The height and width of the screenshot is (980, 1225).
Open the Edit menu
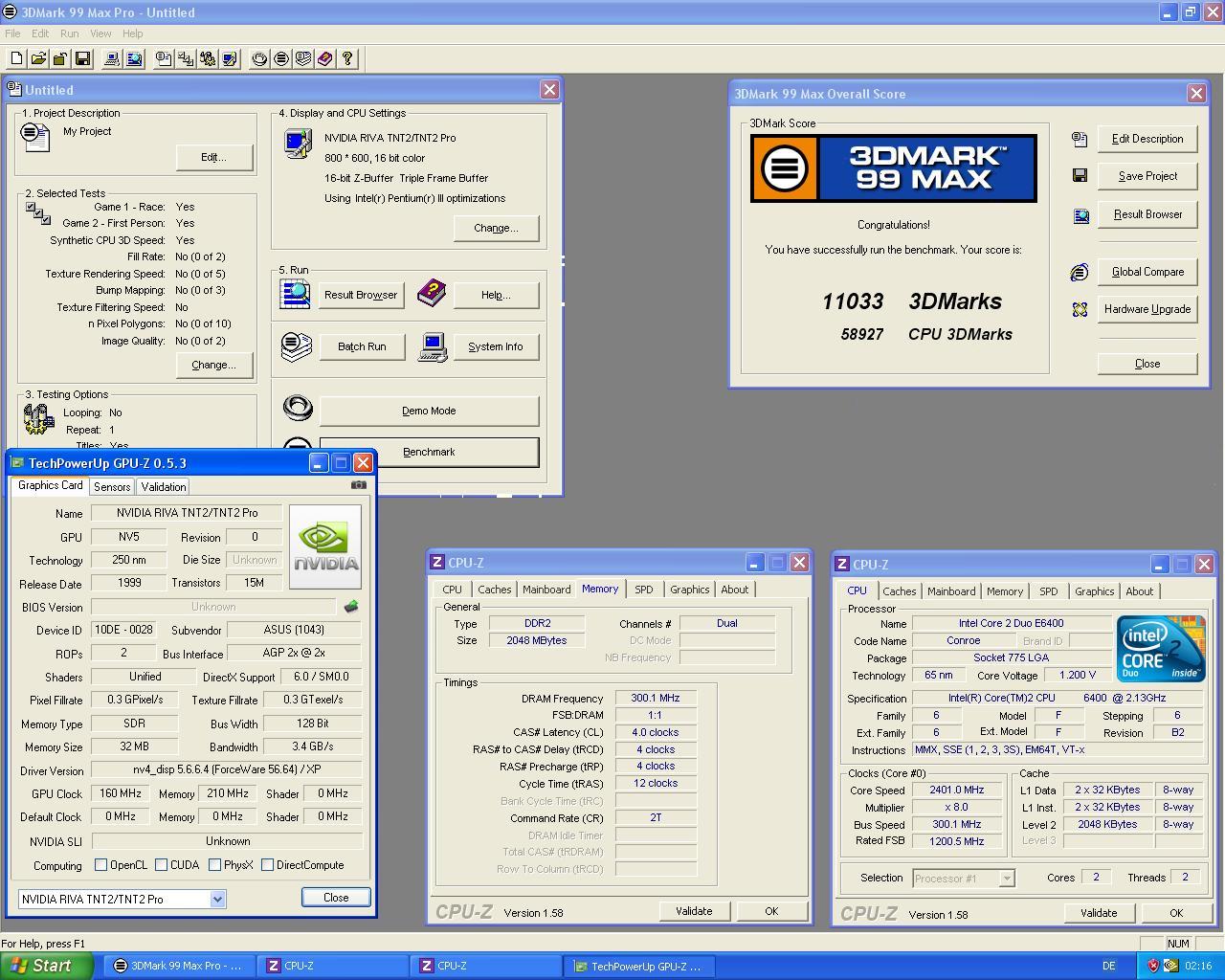(40, 33)
